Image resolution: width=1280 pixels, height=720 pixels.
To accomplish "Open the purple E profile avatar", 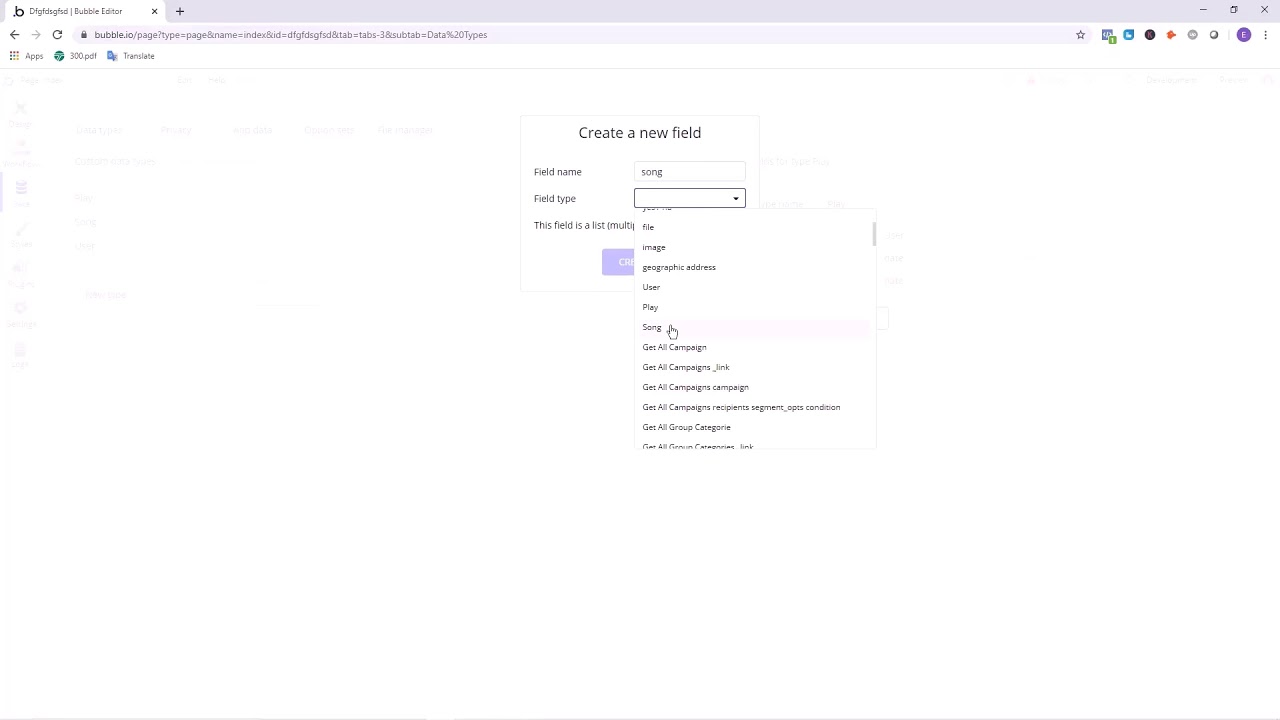I will coord(1244,35).
